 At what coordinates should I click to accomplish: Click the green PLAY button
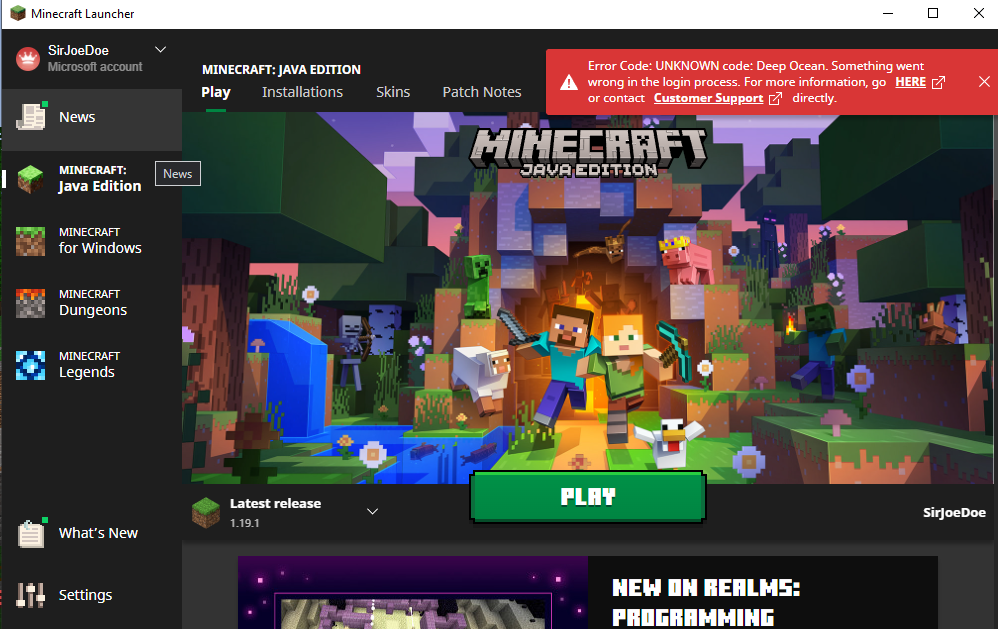click(588, 497)
